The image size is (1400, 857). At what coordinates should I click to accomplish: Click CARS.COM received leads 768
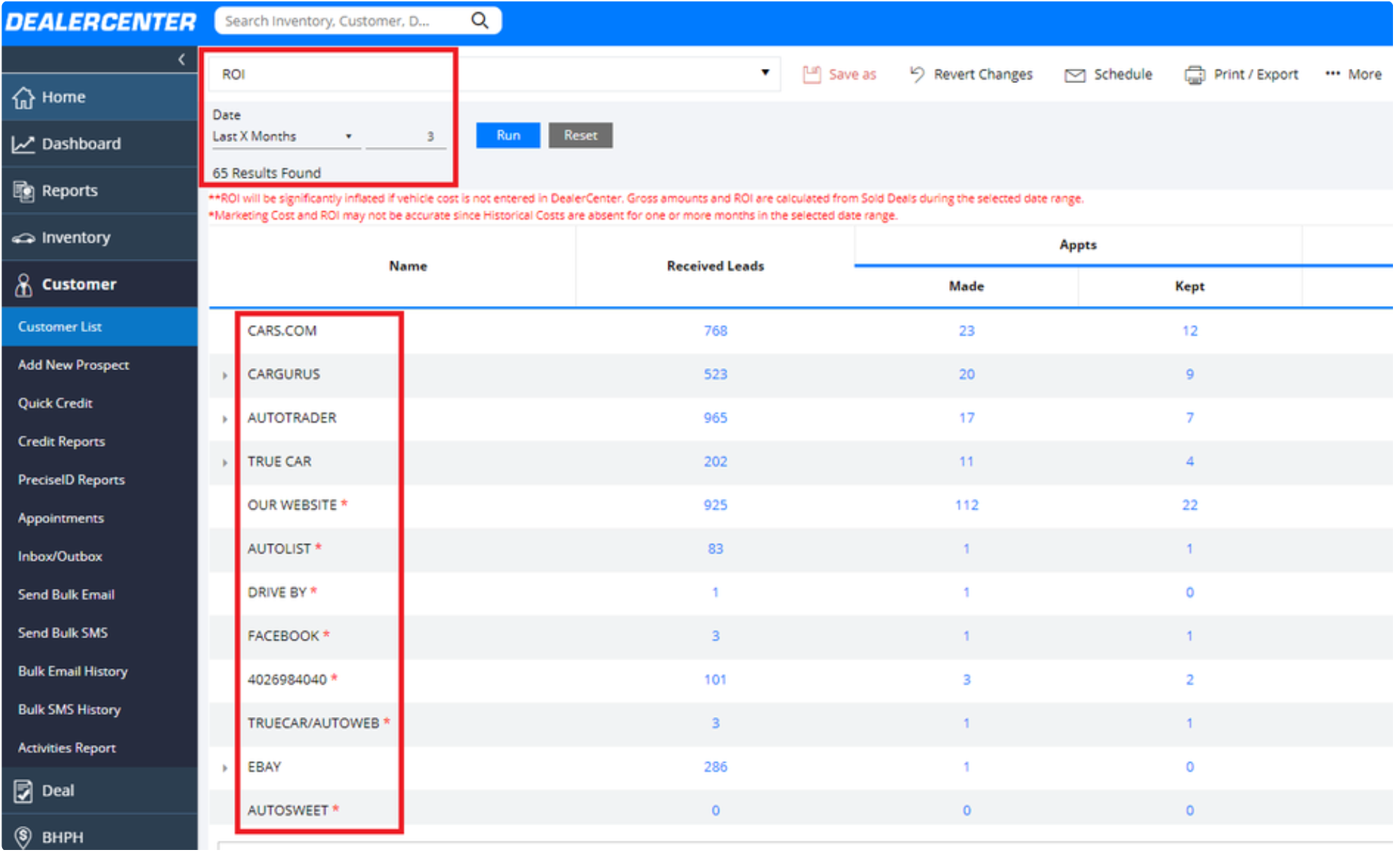coord(715,331)
